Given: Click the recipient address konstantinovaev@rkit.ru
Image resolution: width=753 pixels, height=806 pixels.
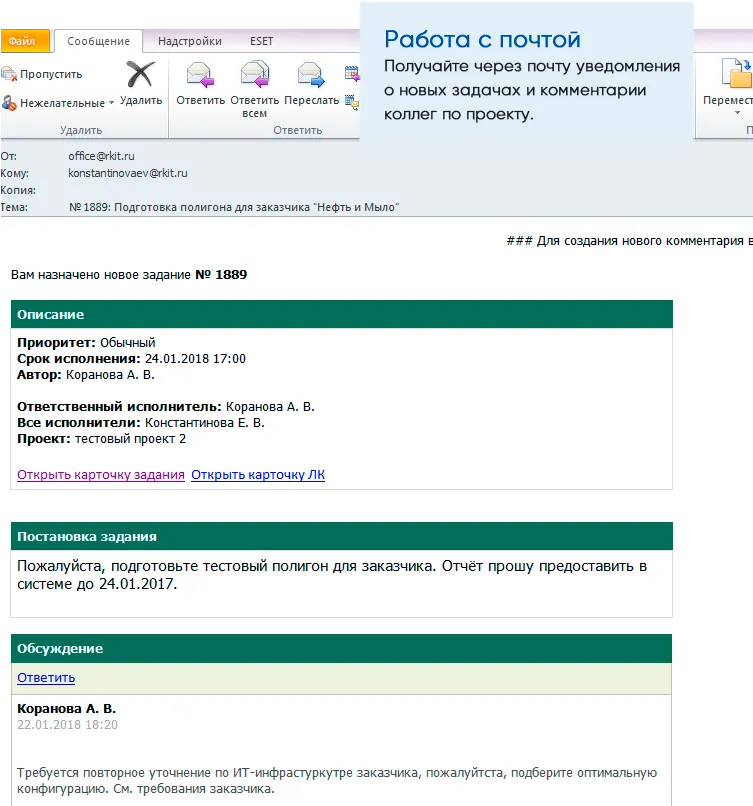Looking at the screenshot, I should coord(128,173).
